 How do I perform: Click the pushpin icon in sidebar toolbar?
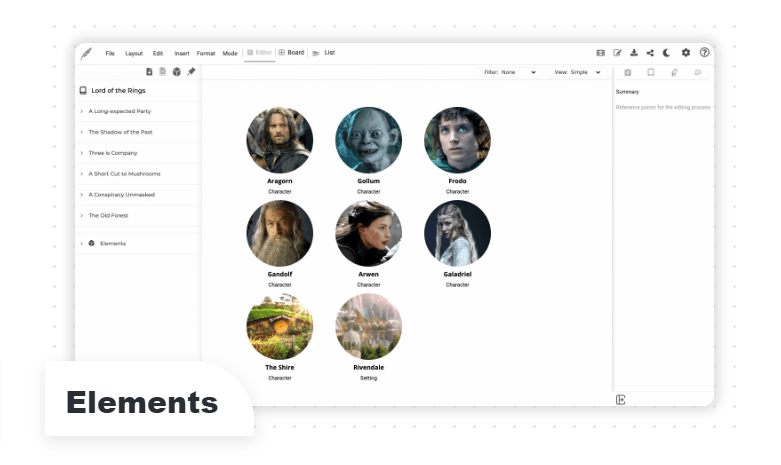191,72
